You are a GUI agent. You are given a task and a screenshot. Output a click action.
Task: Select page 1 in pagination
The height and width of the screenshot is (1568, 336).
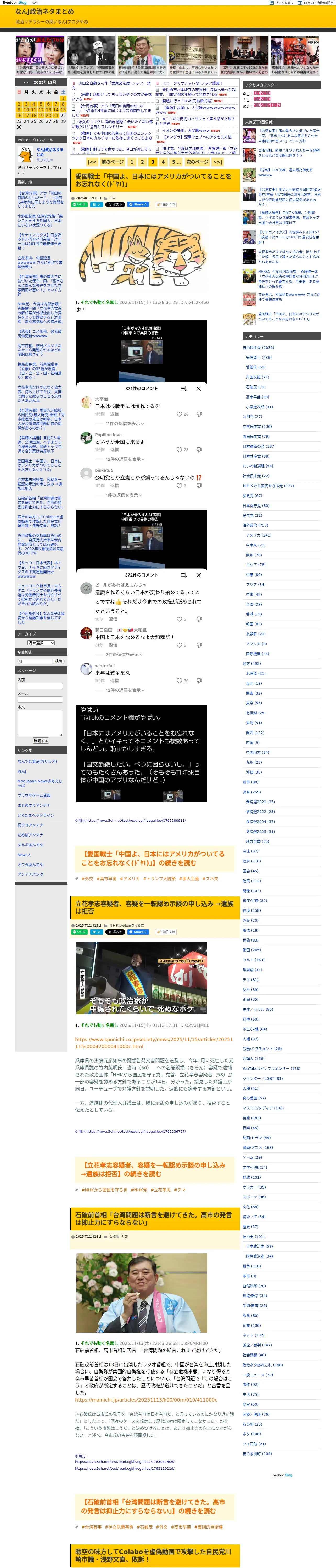coord(132,162)
